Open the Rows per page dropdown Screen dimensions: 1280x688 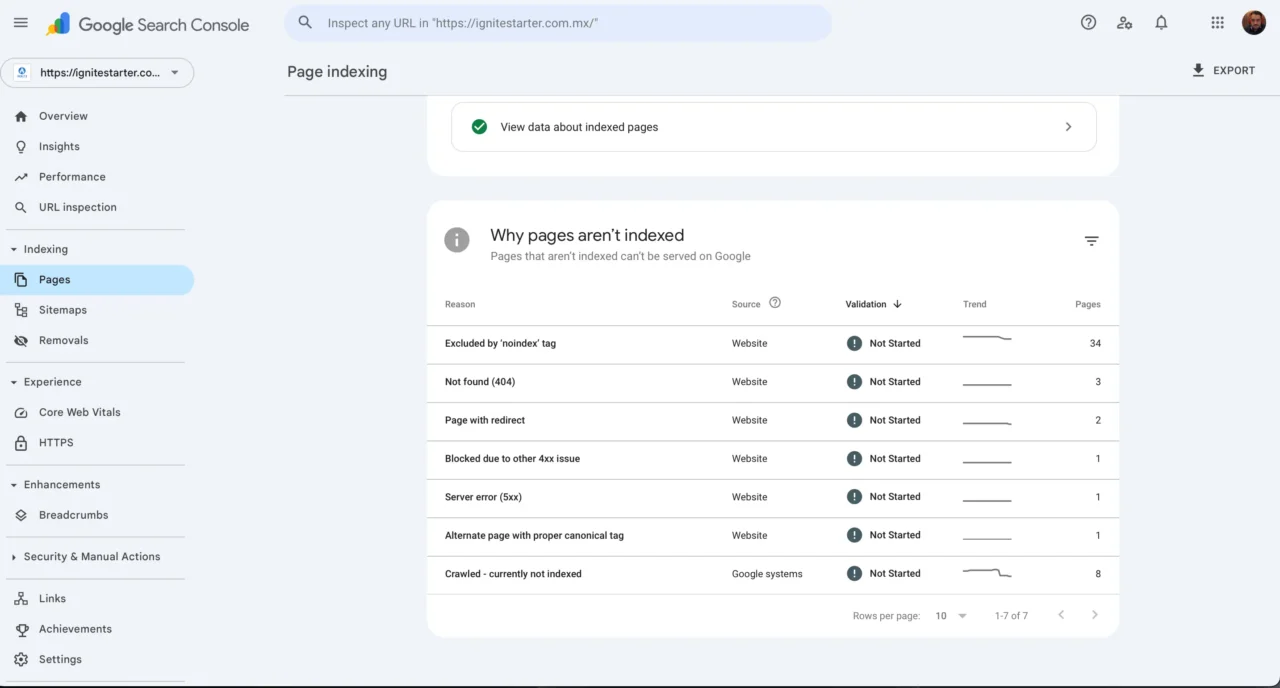pyautogui.click(x=948, y=616)
